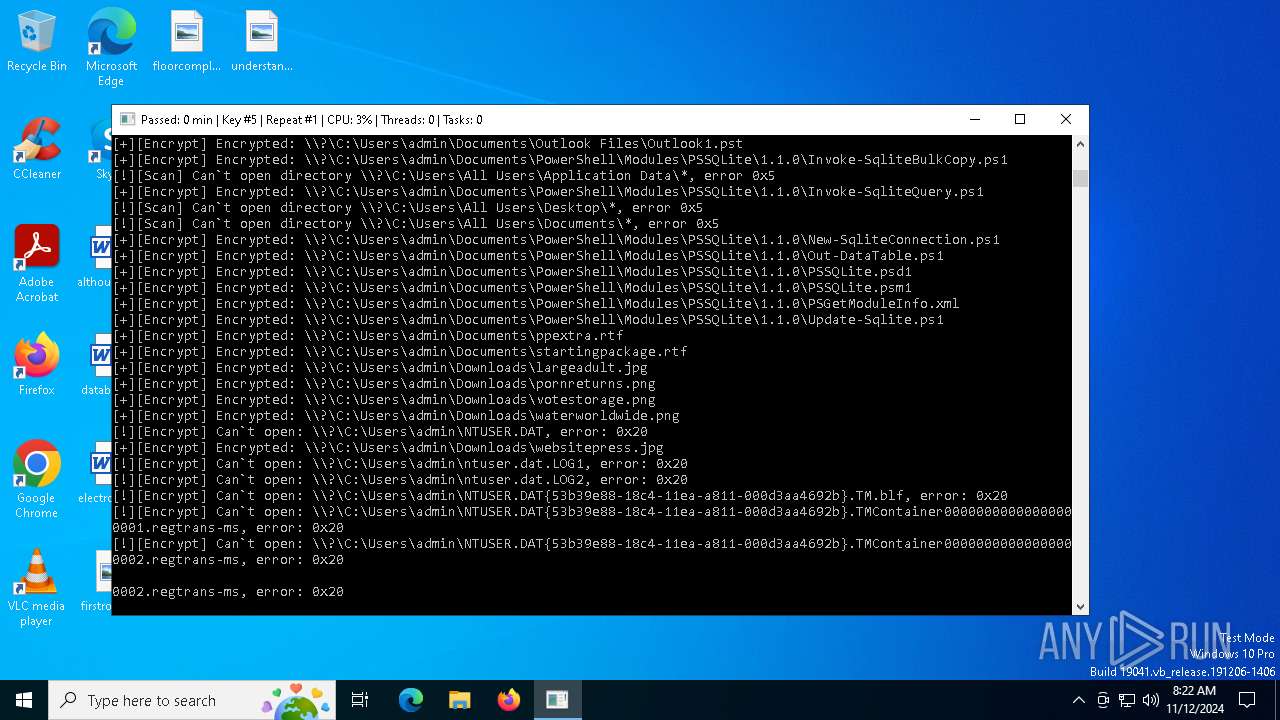Open network status tray icon

pos(1127,700)
